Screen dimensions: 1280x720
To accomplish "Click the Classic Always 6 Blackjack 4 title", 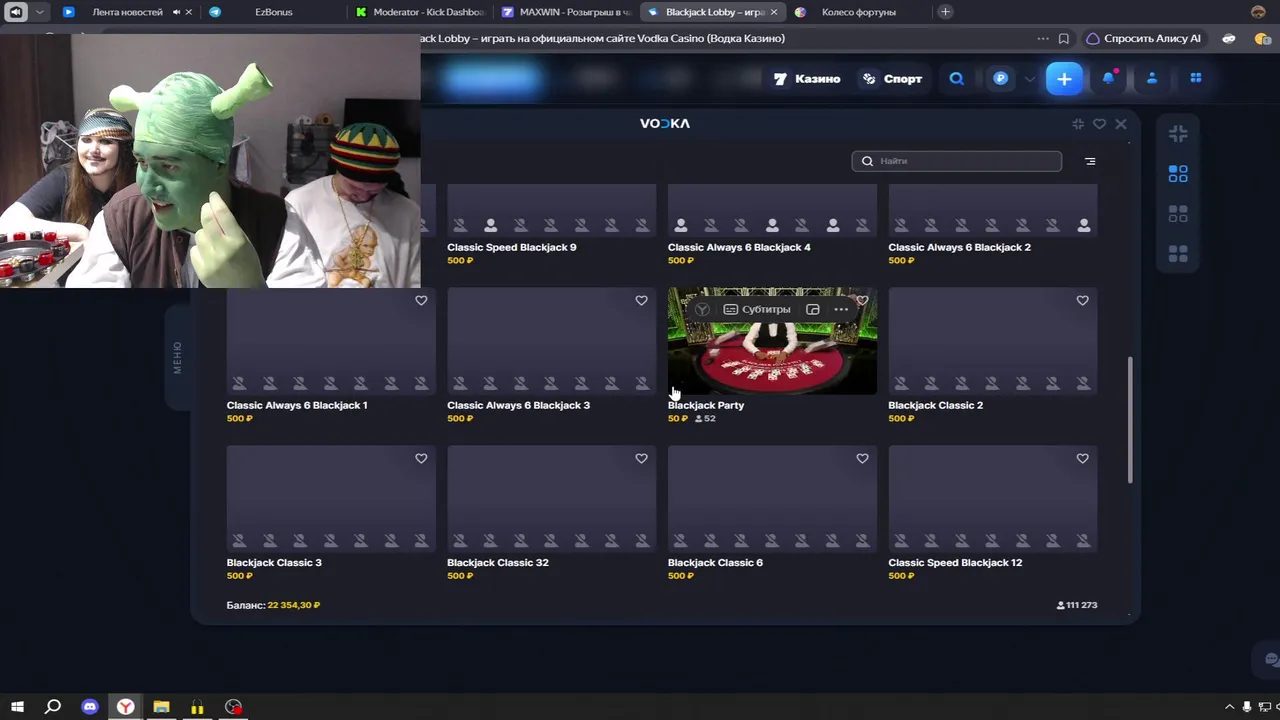I will 739,247.
